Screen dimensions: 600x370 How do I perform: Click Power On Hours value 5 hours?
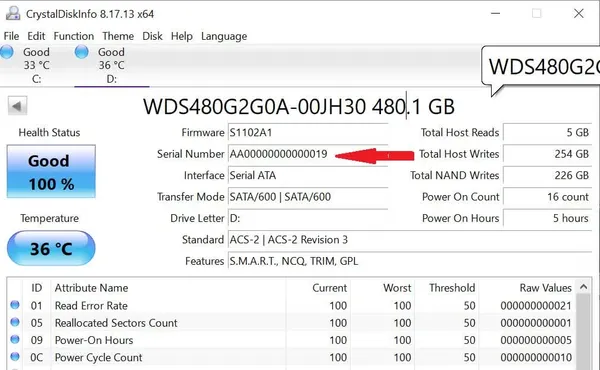[x=548, y=218]
